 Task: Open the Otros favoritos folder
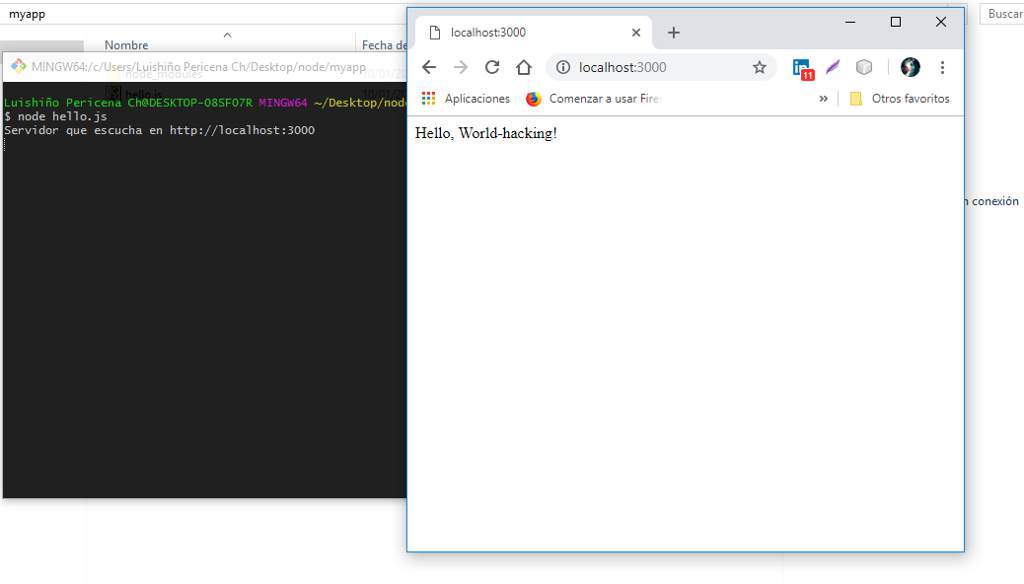tap(899, 98)
